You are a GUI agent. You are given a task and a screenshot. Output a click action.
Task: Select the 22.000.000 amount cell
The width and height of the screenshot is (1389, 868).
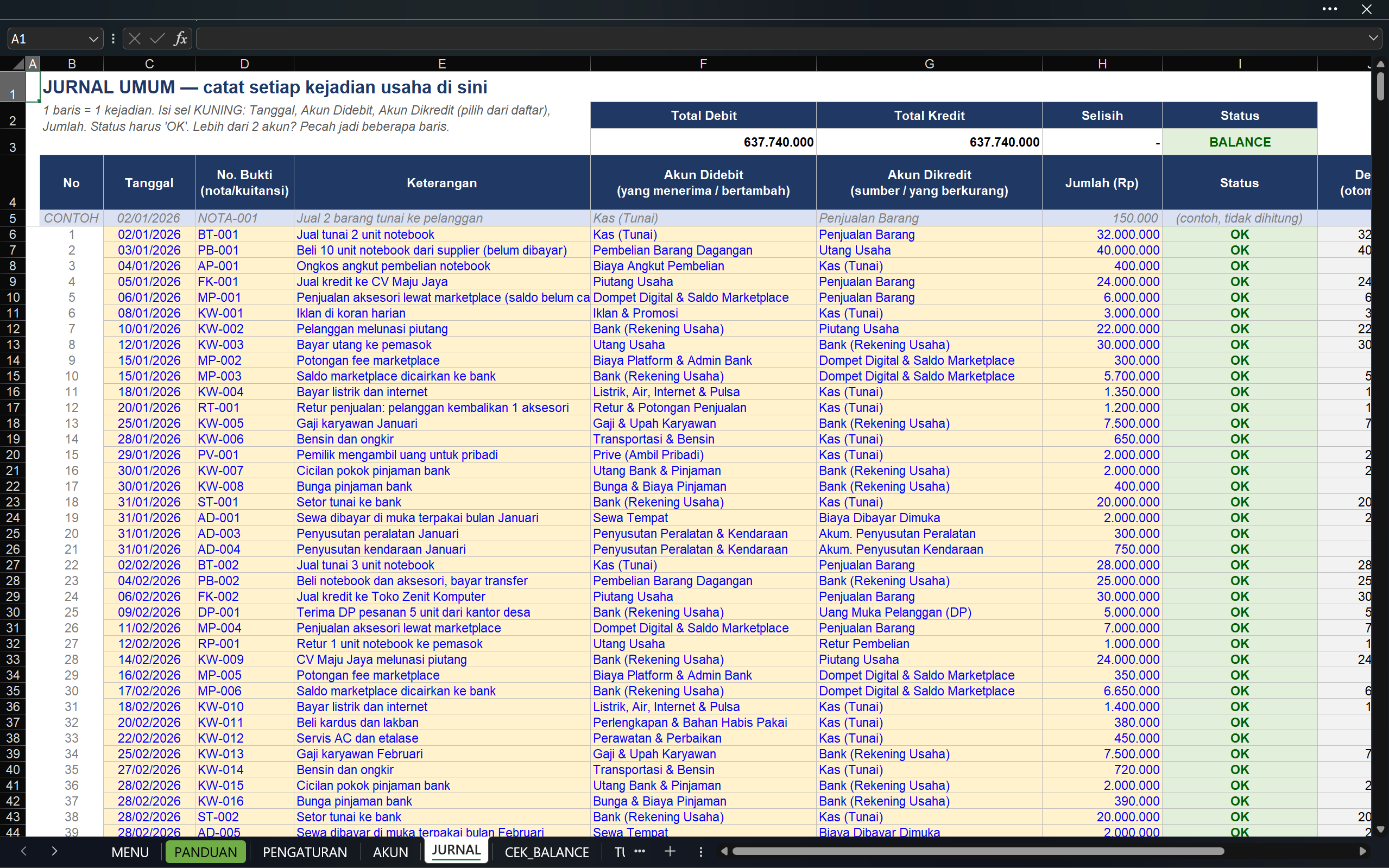pyautogui.click(x=1102, y=329)
